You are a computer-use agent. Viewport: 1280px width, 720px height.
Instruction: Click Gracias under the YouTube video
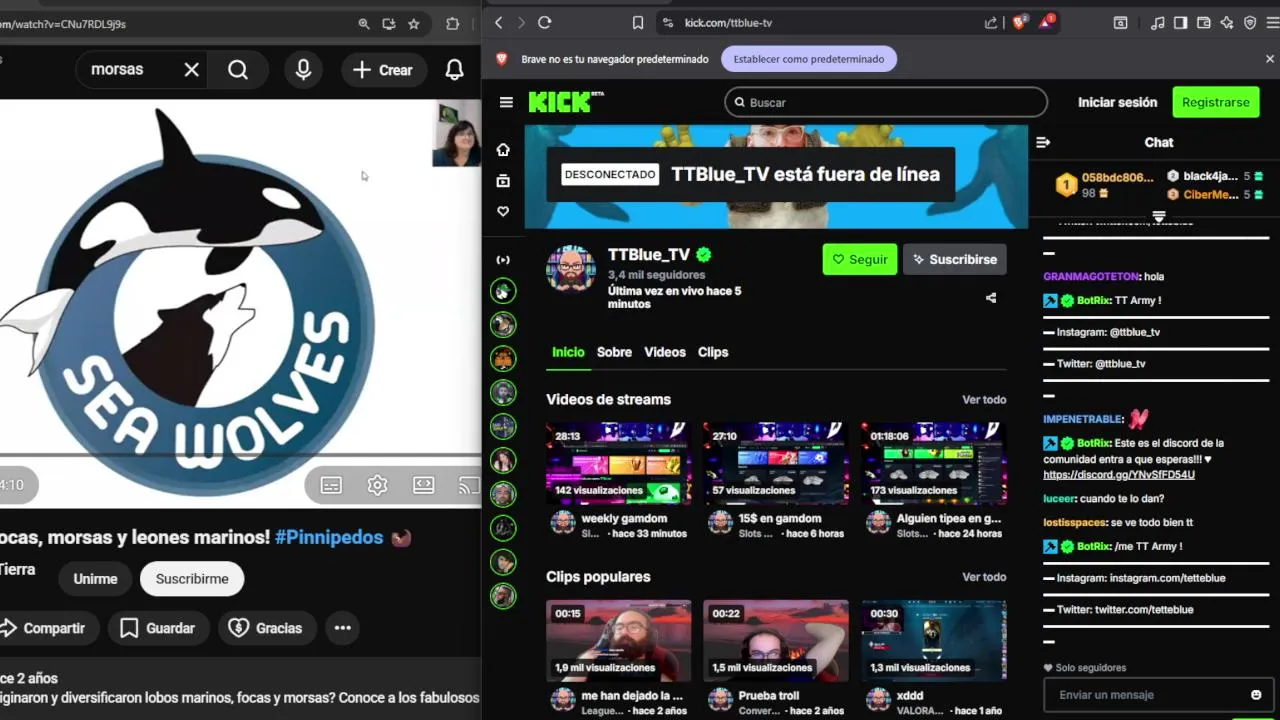coord(266,628)
